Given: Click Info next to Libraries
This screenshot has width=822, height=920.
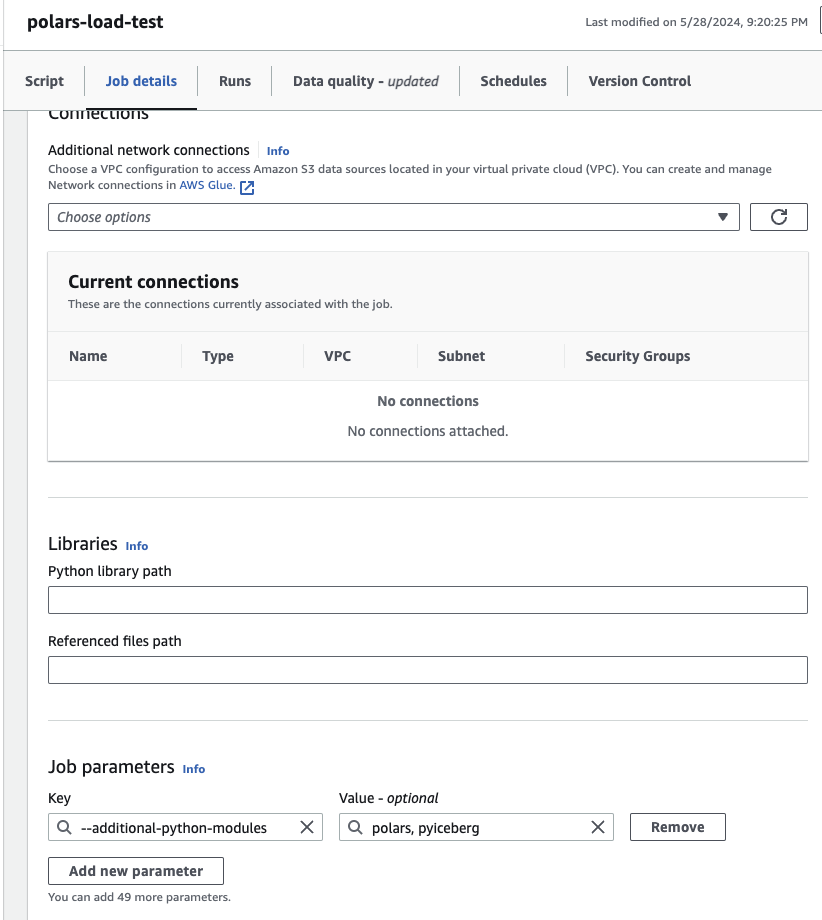Looking at the screenshot, I should 136,546.
